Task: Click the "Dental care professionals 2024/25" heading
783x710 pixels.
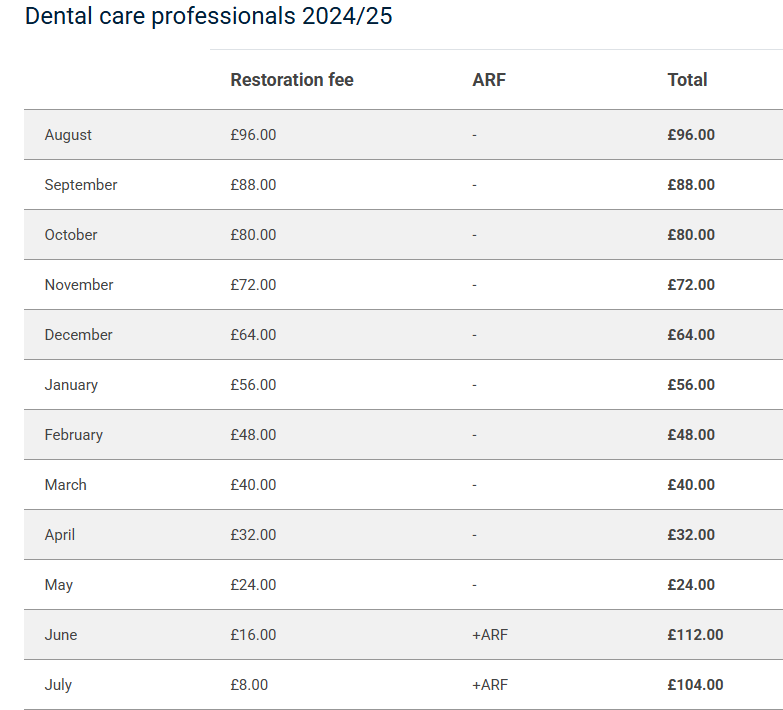Action: point(209,16)
